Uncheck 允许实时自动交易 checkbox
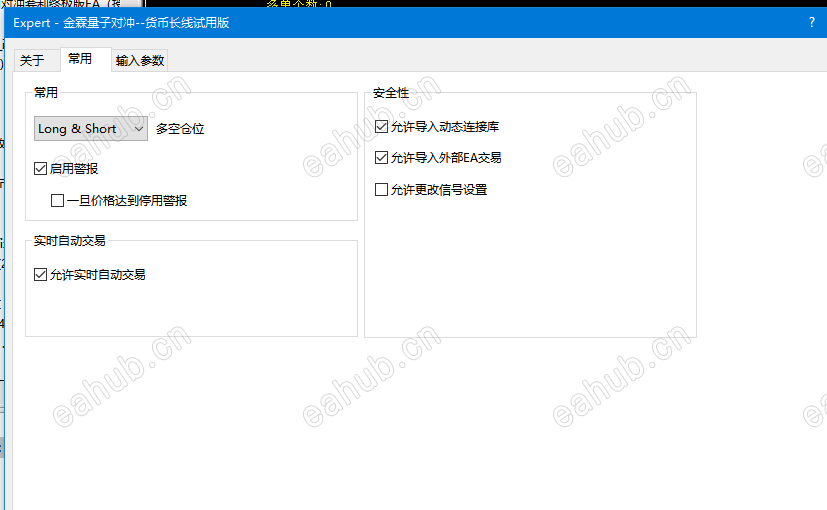Viewport: 827px width, 510px height. [x=41, y=275]
